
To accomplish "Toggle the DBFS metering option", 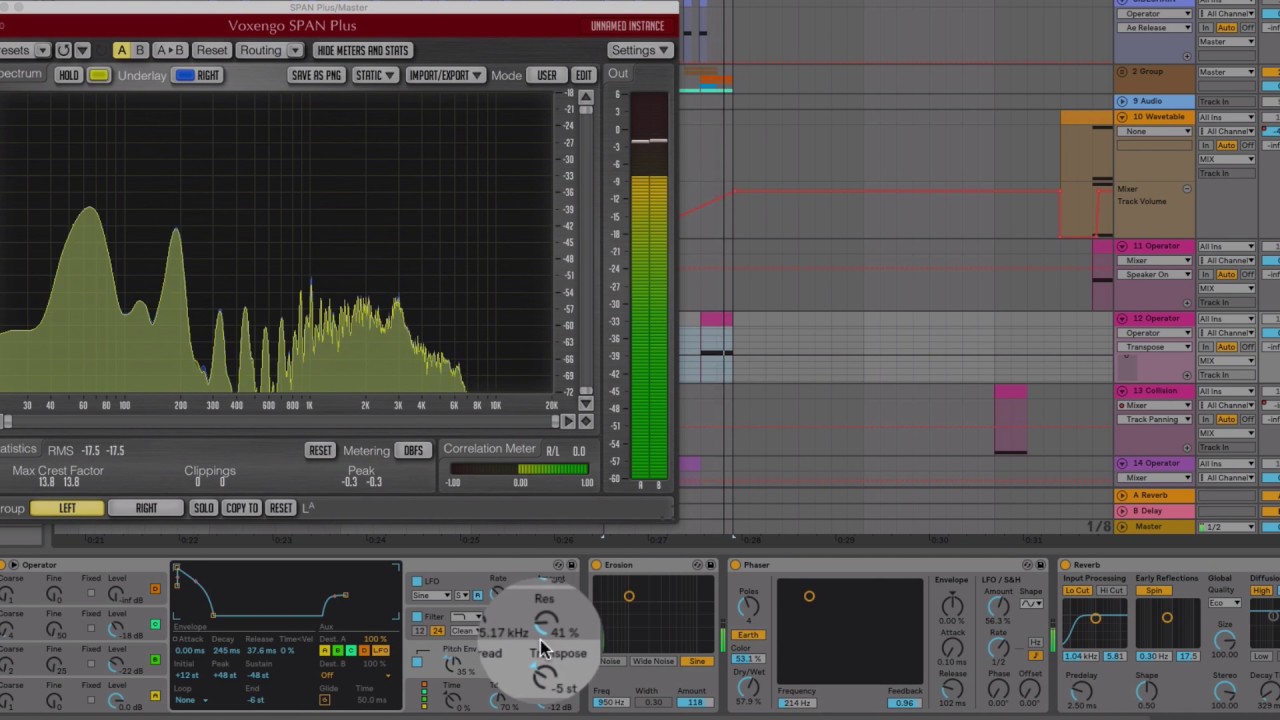I will 413,451.
